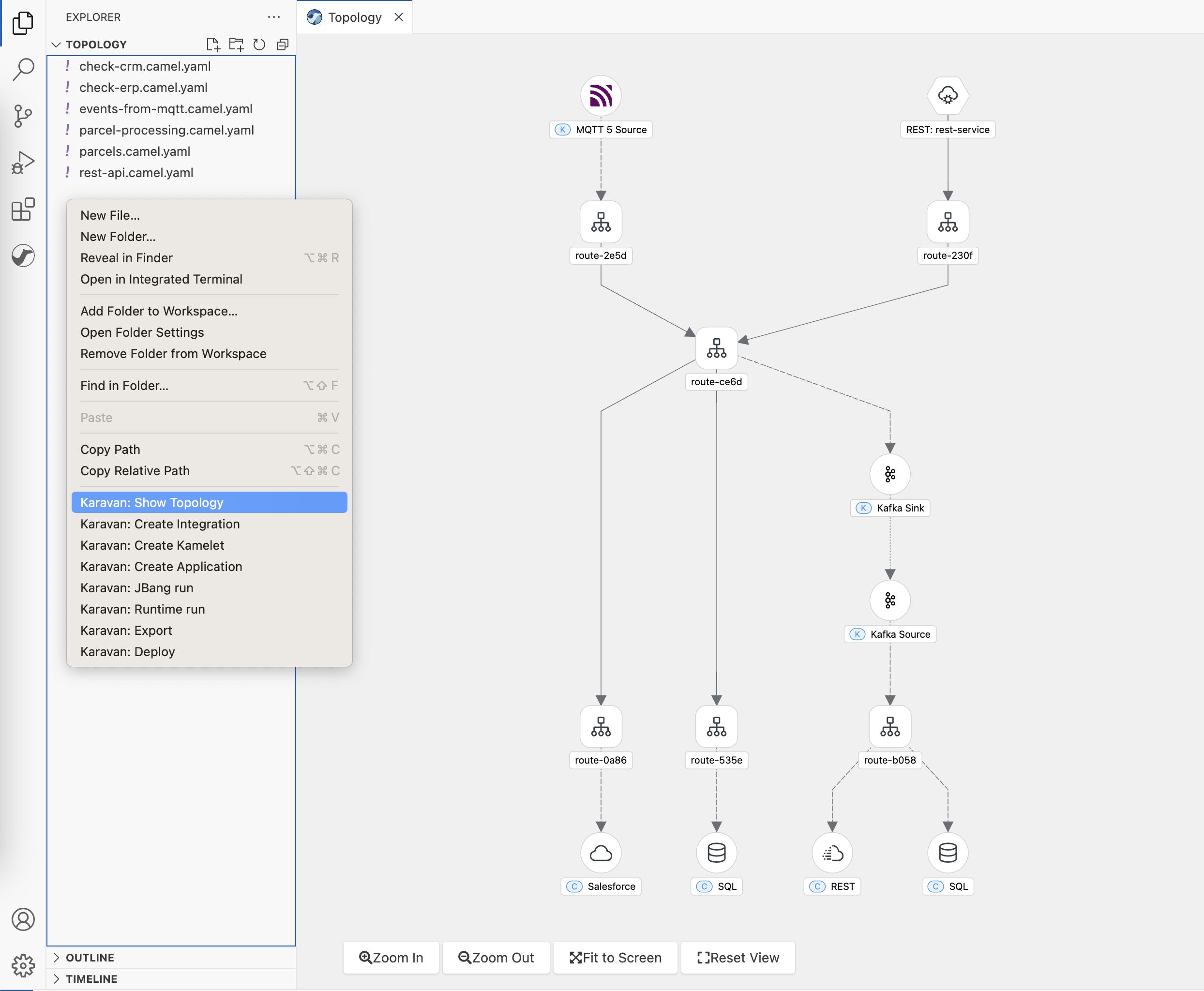
Task: Select the Kafka Sink node icon
Action: pyautogui.click(x=889, y=474)
